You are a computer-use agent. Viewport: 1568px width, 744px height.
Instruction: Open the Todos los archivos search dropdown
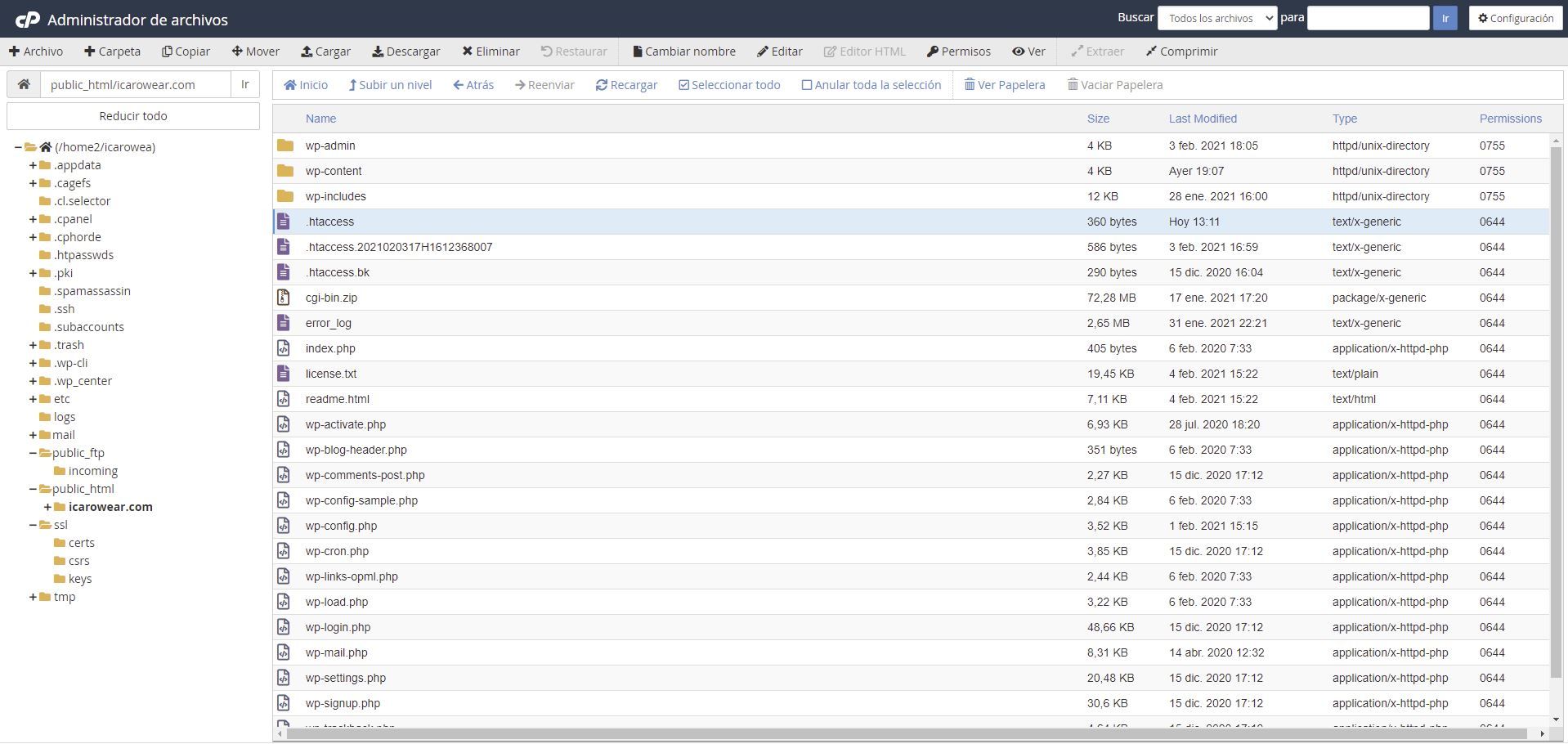pos(1217,18)
